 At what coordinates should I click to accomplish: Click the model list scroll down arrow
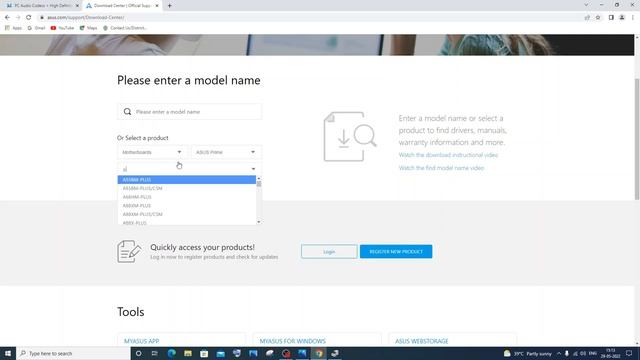(259, 222)
